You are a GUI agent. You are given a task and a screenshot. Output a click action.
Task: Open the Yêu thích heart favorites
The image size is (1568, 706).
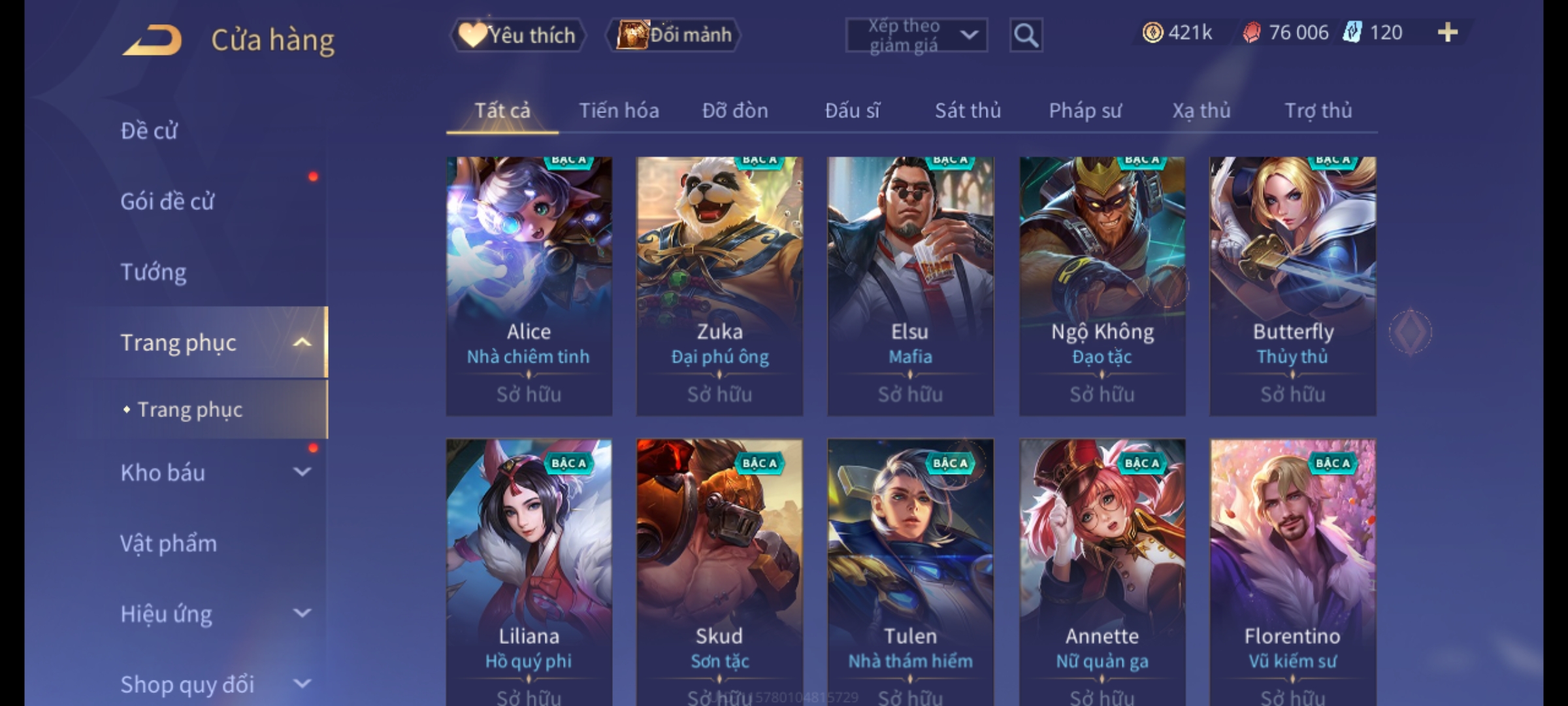pos(517,35)
